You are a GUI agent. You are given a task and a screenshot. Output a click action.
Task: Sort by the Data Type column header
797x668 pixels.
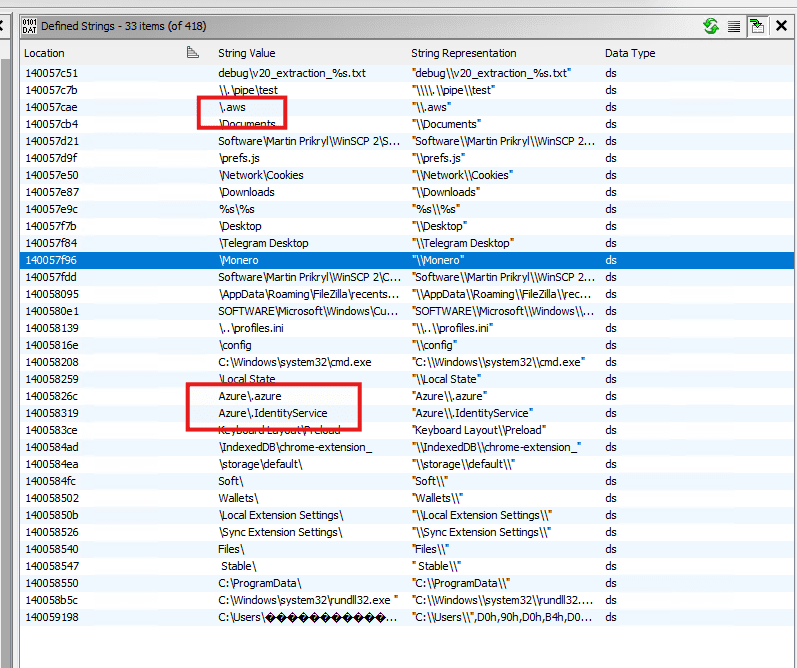(x=630, y=53)
